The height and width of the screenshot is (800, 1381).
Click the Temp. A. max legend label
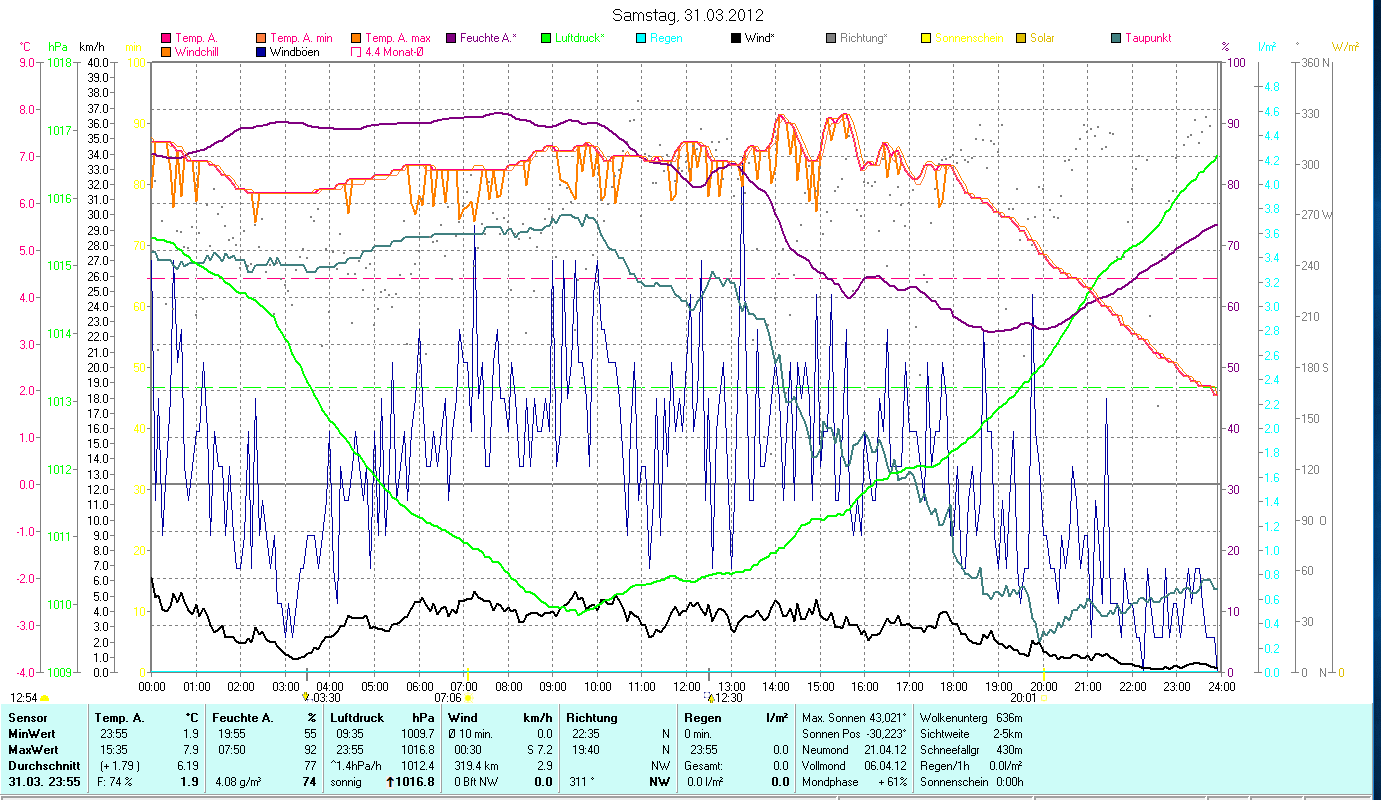tap(399, 38)
